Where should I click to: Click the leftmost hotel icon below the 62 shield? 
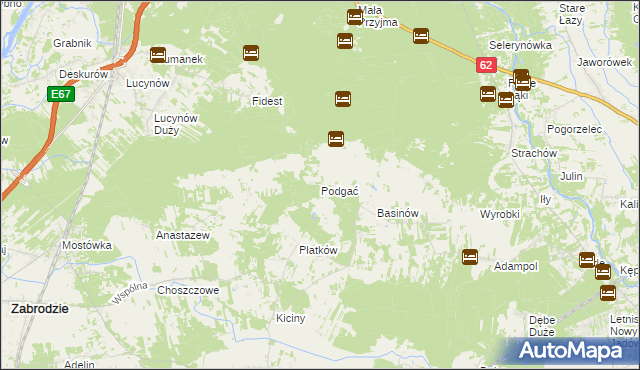[488, 94]
